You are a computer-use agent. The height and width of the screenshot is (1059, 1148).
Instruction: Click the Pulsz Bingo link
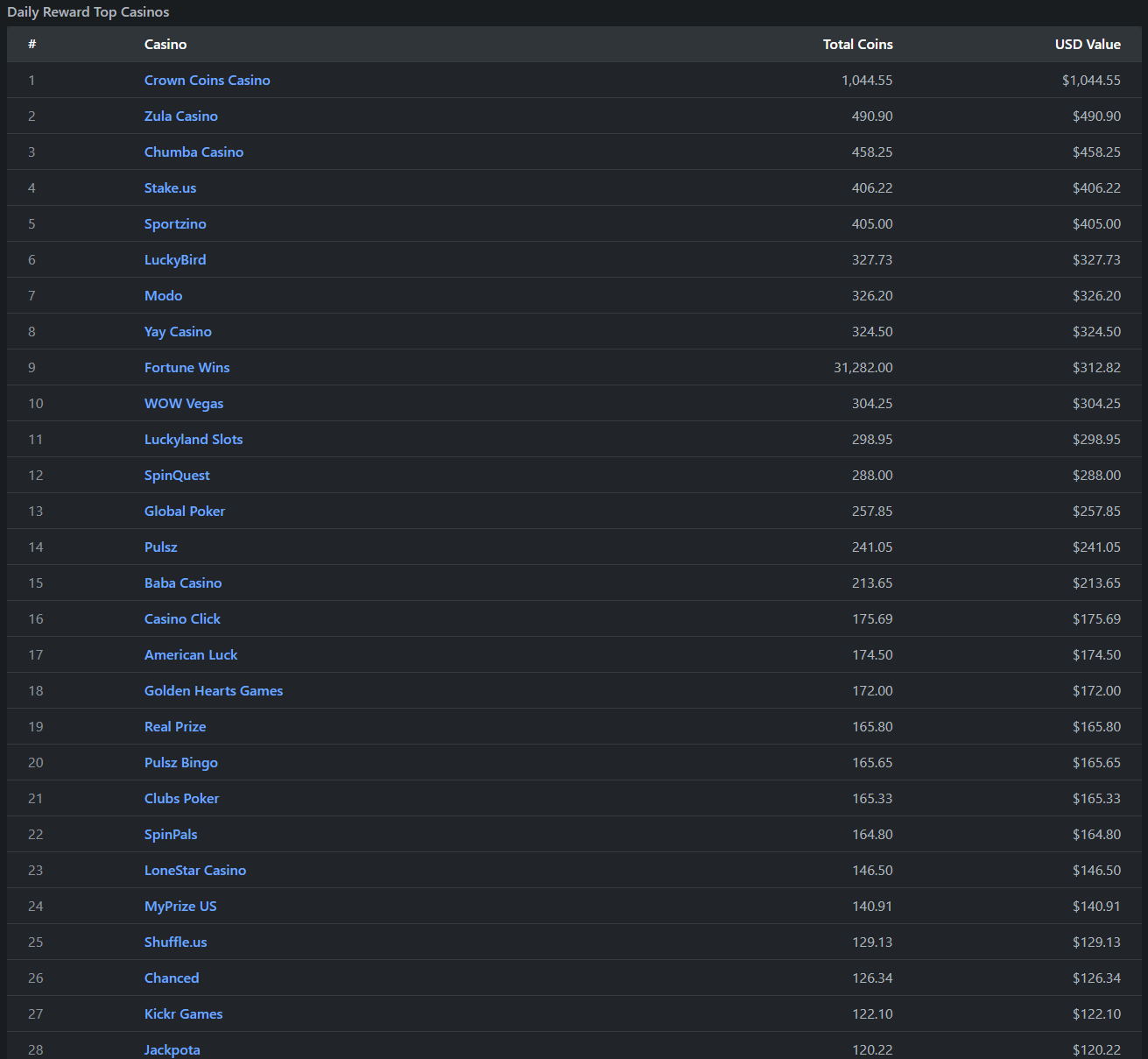pyautogui.click(x=181, y=762)
